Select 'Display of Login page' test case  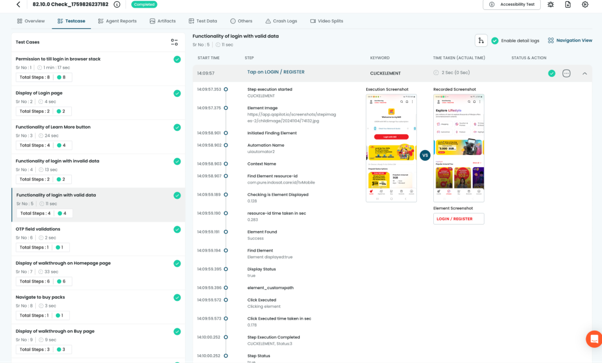click(98, 102)
